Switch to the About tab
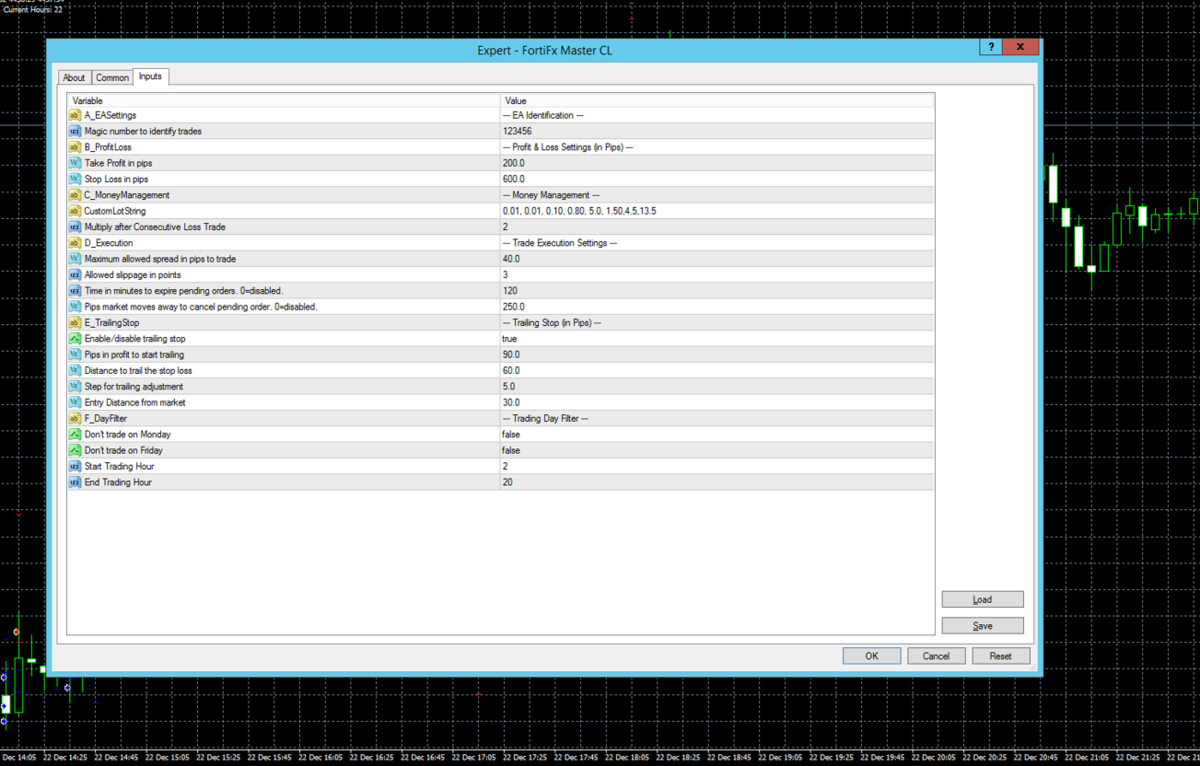1200x766 pixels. coord(74,78)
